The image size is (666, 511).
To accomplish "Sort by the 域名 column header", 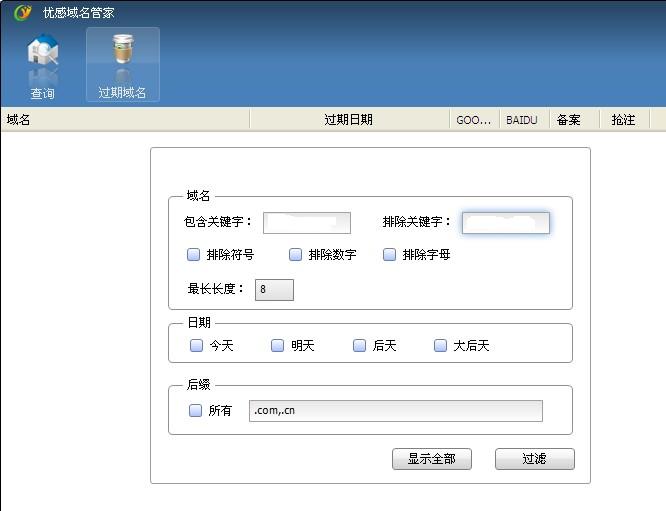I will [x=124, y=120].
